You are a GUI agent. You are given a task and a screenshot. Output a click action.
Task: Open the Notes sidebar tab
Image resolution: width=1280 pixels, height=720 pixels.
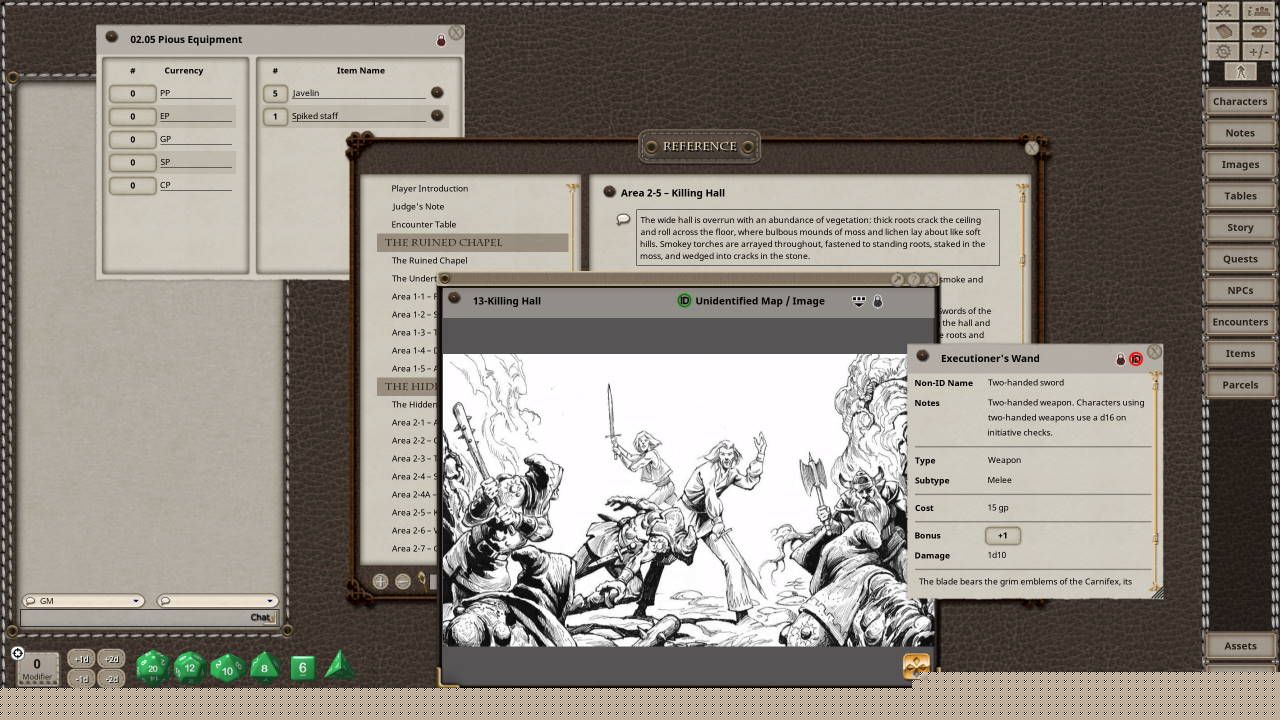[x=1240, y=133]
